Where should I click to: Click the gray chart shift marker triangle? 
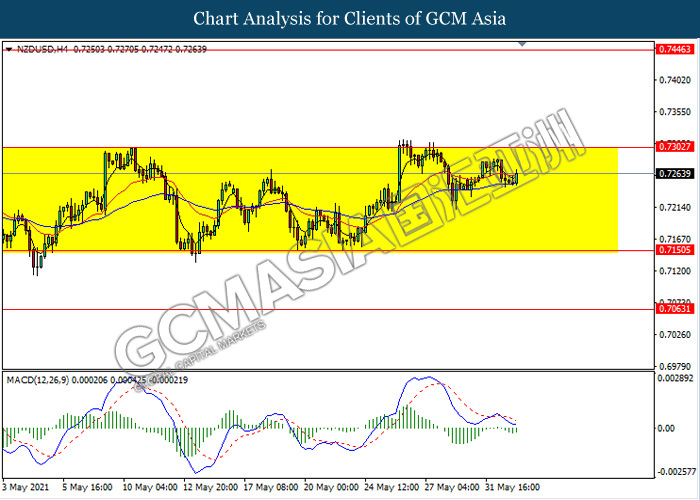[x=522, y=44]
